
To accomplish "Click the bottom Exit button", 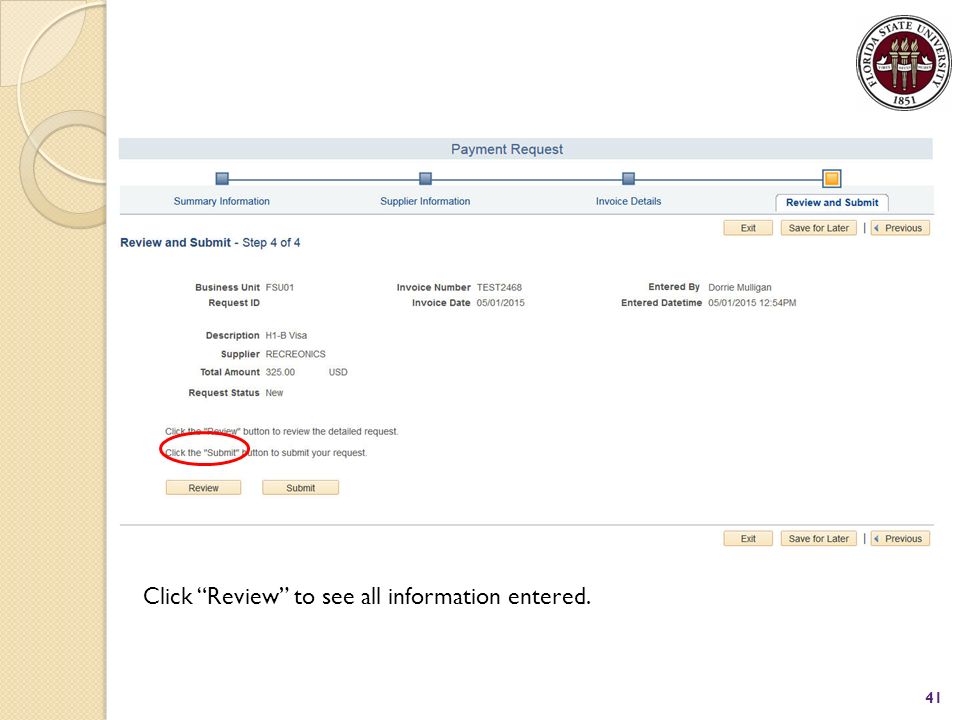I will coord(748,539).
